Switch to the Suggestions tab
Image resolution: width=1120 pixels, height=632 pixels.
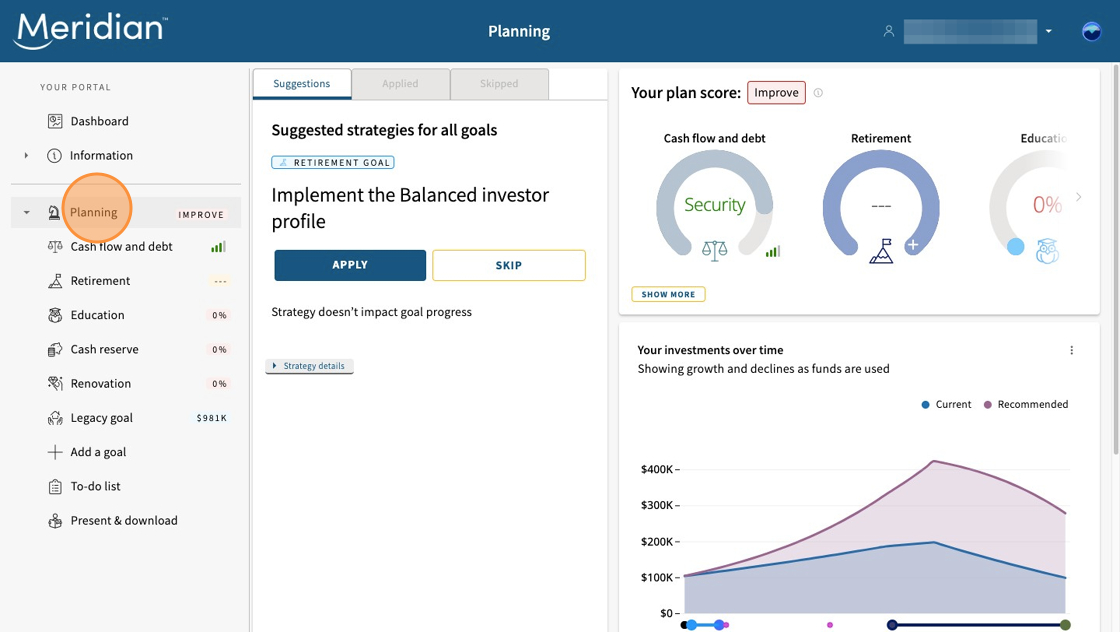point(301,84)
